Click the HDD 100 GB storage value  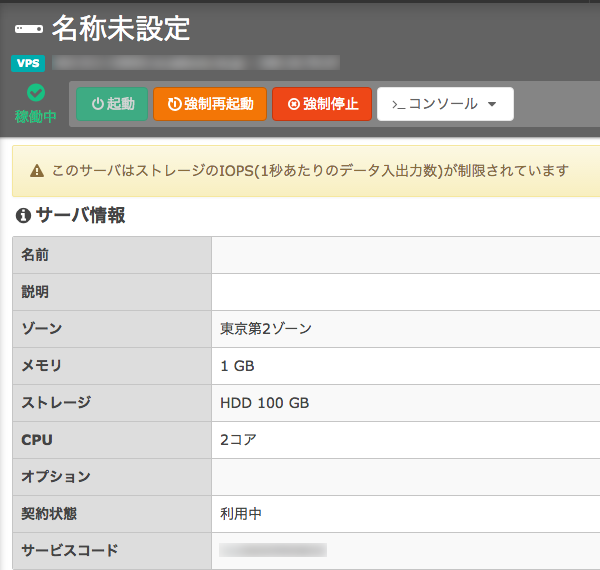[x=264, y=403]
